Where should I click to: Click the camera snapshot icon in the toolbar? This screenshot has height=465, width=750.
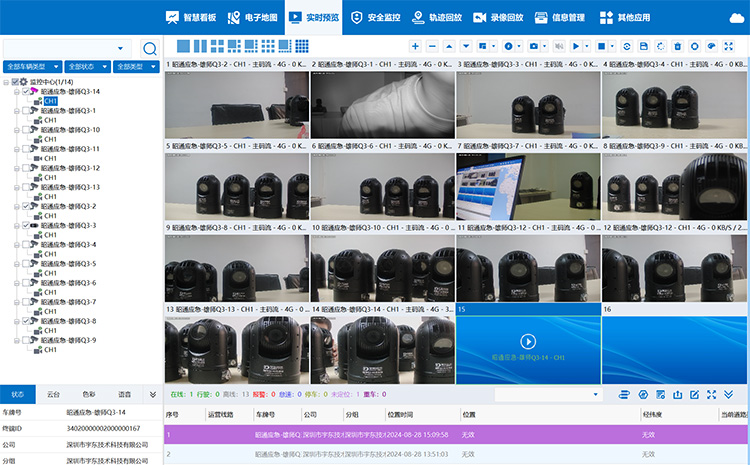point(535,47)
